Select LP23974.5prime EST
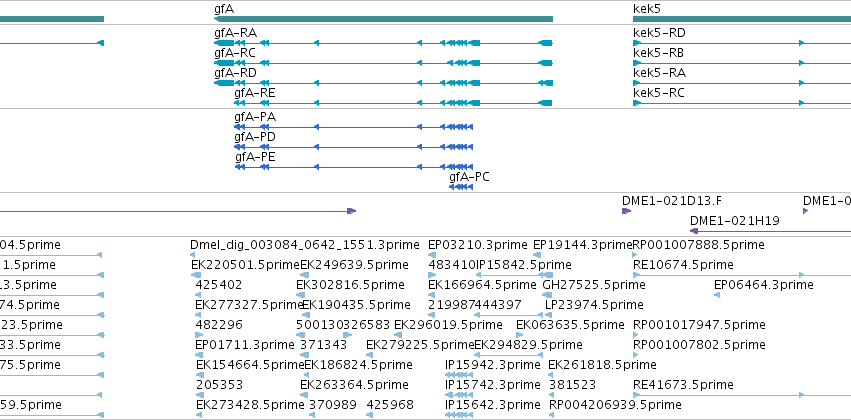Image resolution: width=851 pixels, height=420 pixels. [x=594, y=305]
